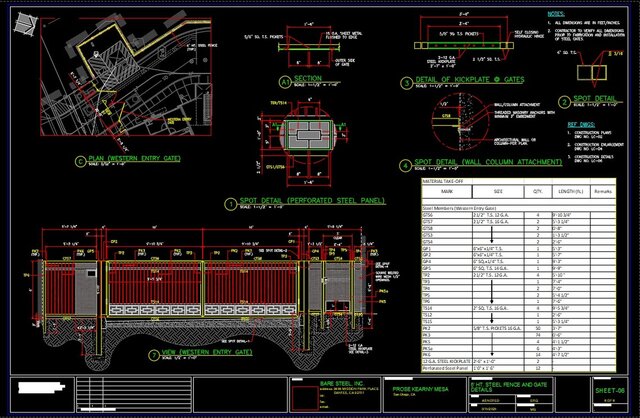Click the 'MARK' column header in take-off table
The image size is (640, 418).
click(x=447, y=189)
